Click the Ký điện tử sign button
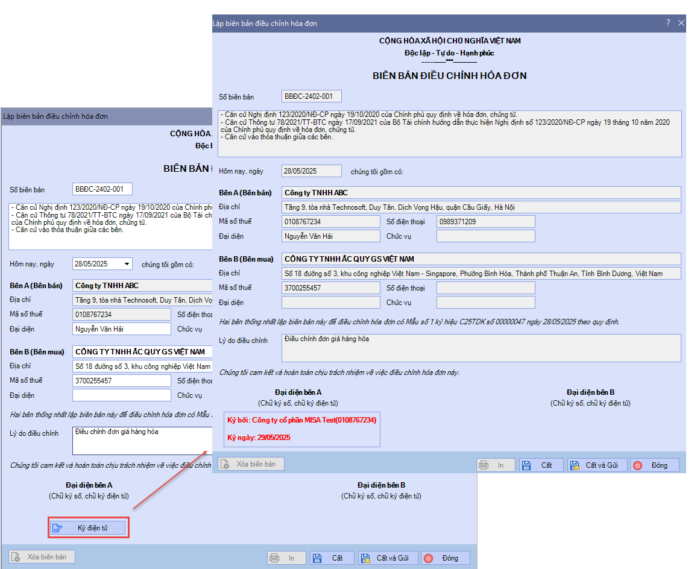This screenshot has width=700, height=569. 87,526
